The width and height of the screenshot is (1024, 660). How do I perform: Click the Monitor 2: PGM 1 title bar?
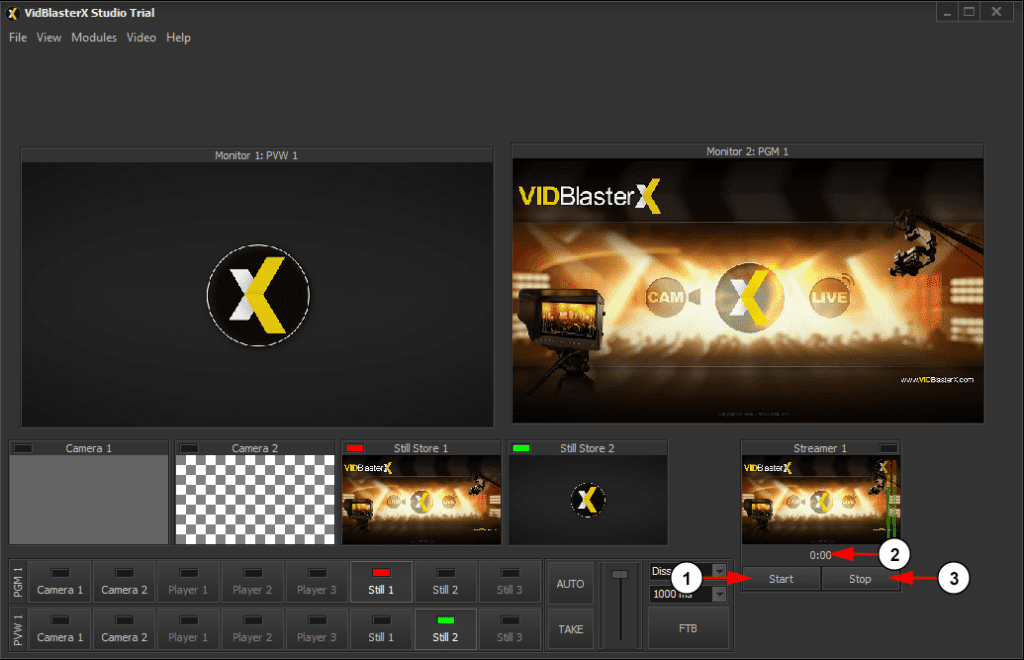coord(747,151)
